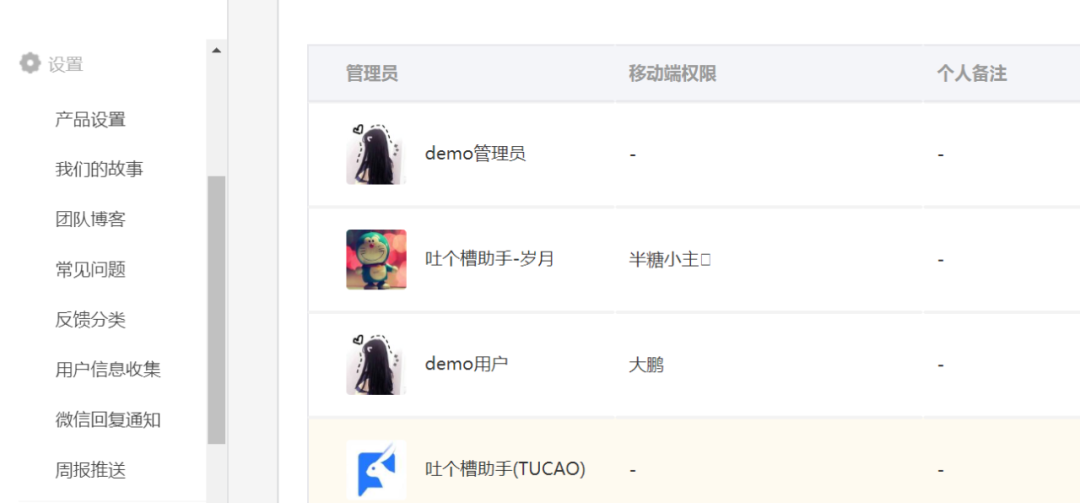Viewport: 1080px width, 503px height.
Task: Click the 设置 section header
Action: (x=65, y=64)
